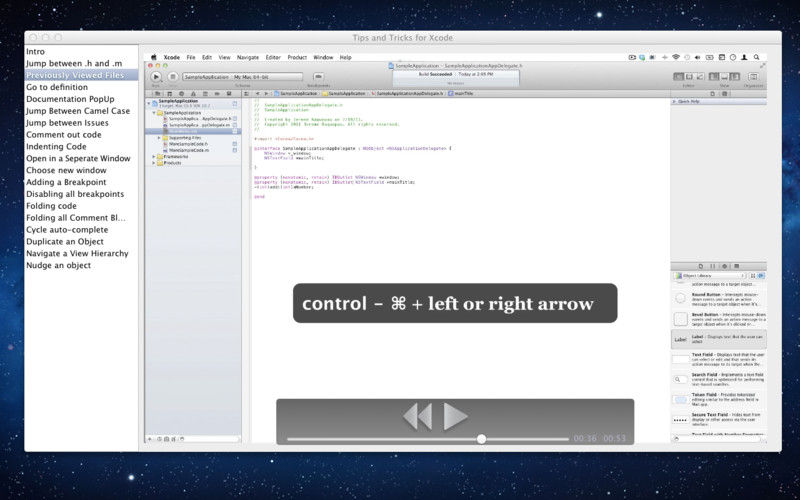Click the editor Back arrow in jump bar
This screenshot has width=800, height=500.
coord(258,94)
